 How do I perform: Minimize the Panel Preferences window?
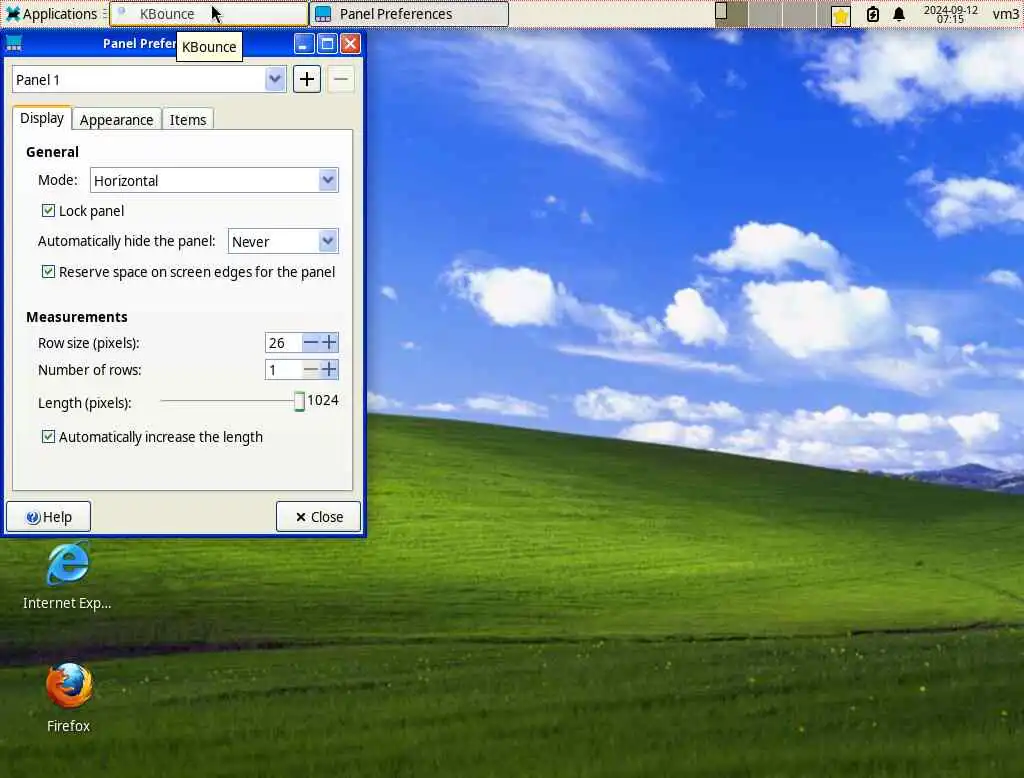304,44
